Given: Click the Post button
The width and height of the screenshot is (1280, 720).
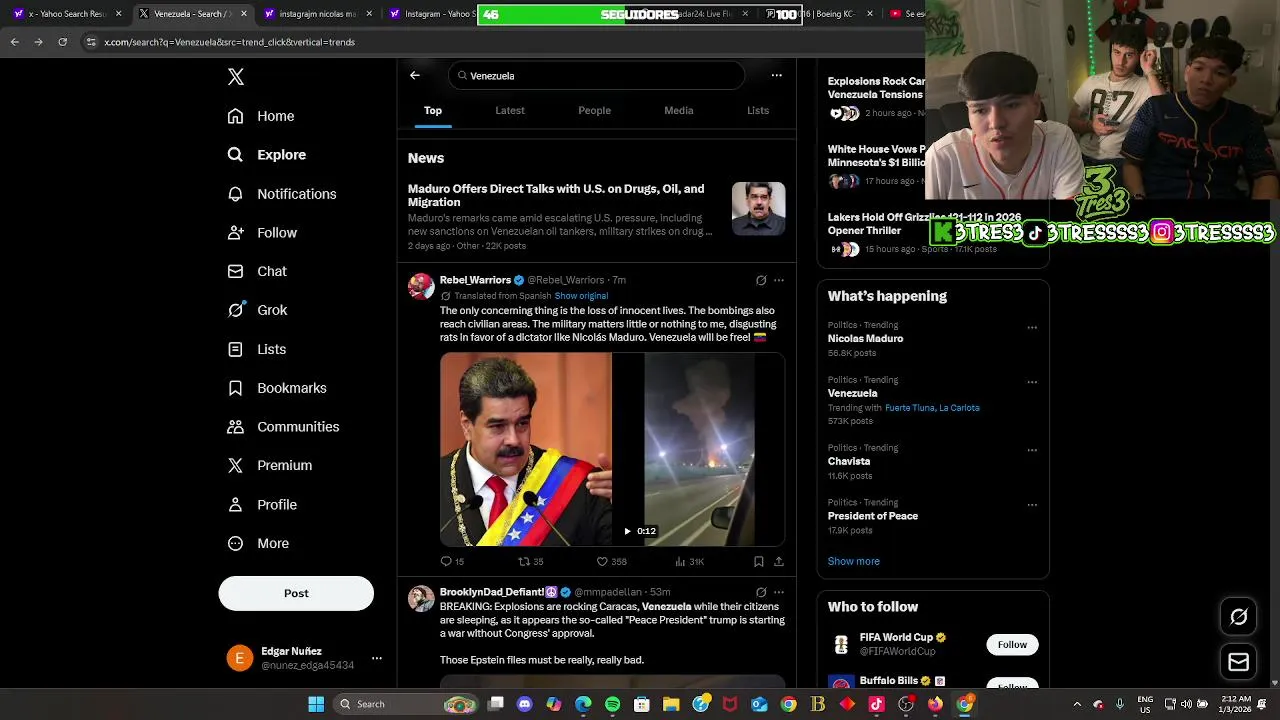Looking at the screenshot, I should [296, 593].
